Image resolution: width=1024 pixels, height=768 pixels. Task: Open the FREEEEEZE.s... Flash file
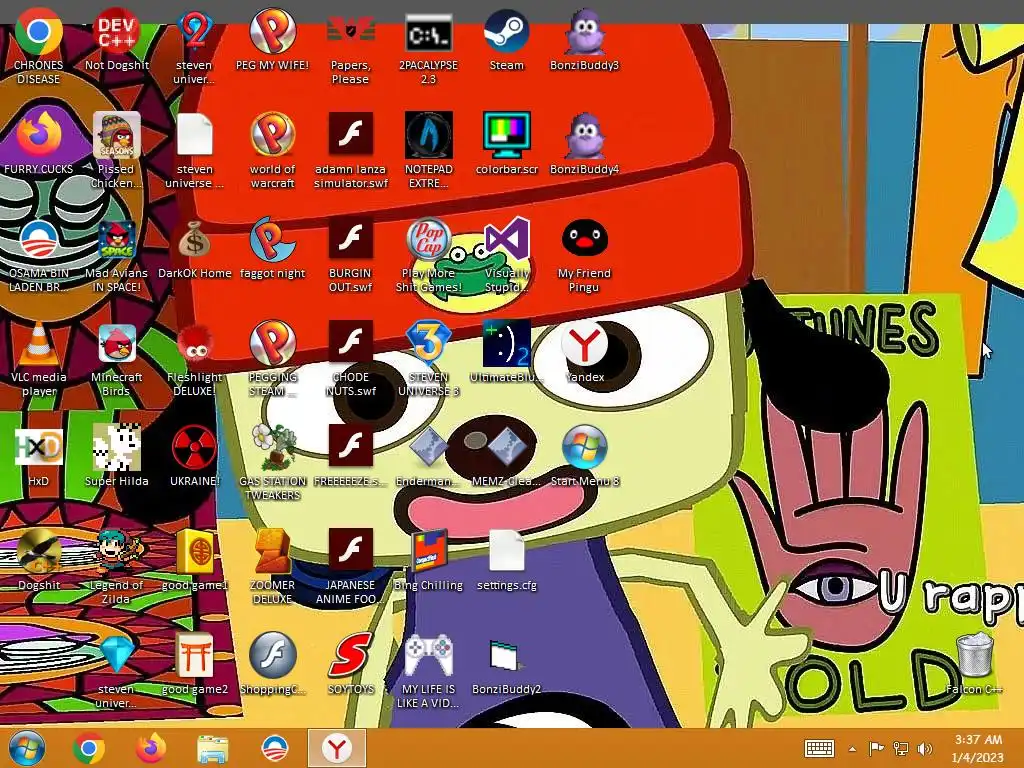pyautogui.click(x=351, y=447)
